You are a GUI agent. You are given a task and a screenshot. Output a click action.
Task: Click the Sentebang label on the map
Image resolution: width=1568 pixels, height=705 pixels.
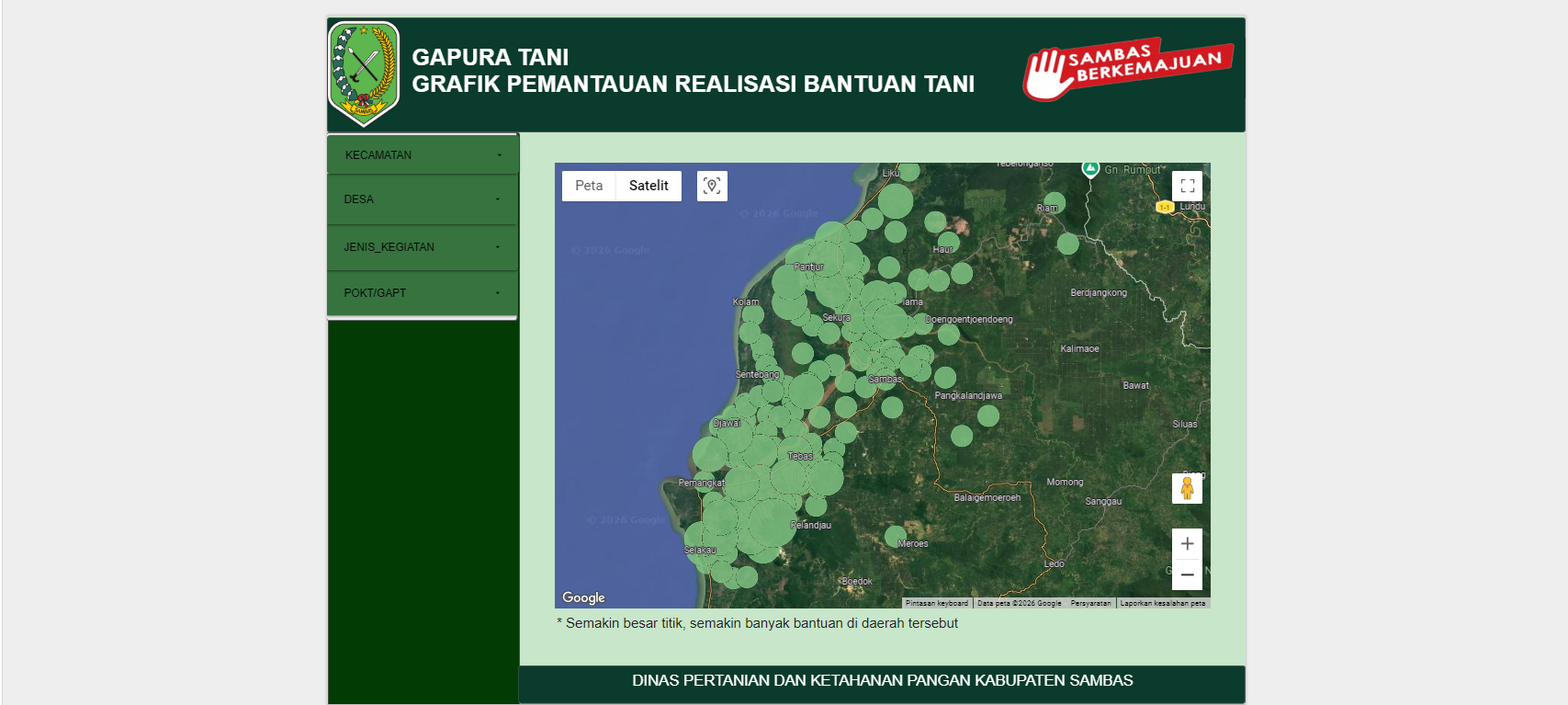(757, 374)
